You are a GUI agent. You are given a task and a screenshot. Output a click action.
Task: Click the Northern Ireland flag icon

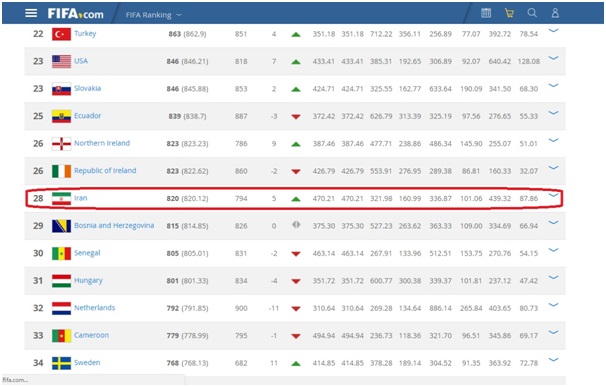pos(61,144)
